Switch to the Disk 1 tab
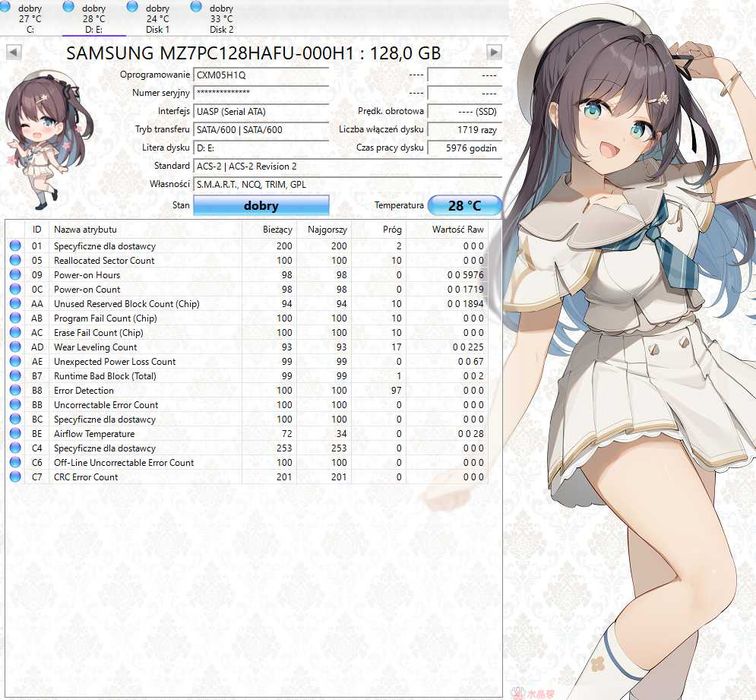This screenshot has width=756, height=700. coord(158,19)
